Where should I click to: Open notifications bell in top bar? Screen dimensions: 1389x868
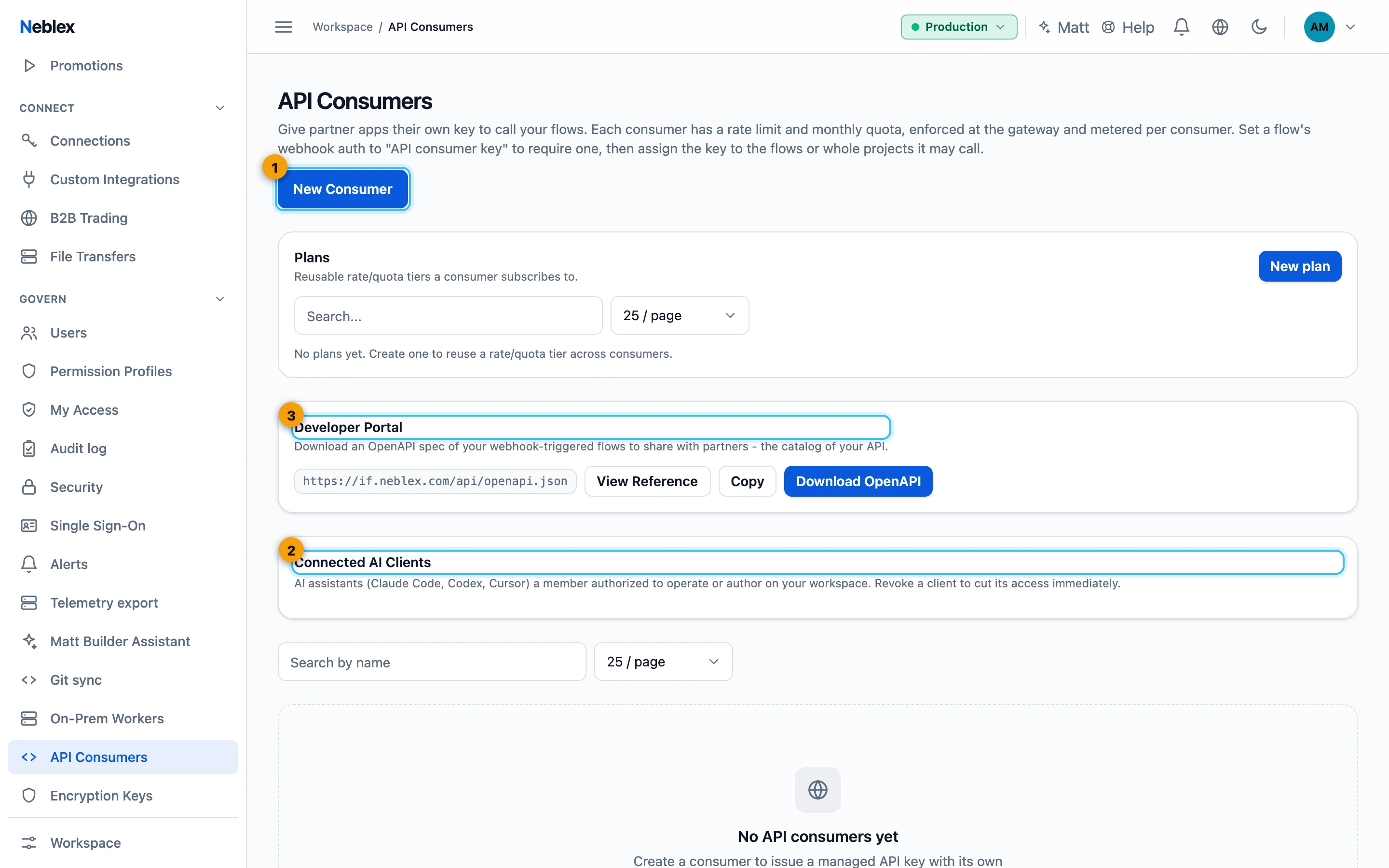[x=1181, y=27]
